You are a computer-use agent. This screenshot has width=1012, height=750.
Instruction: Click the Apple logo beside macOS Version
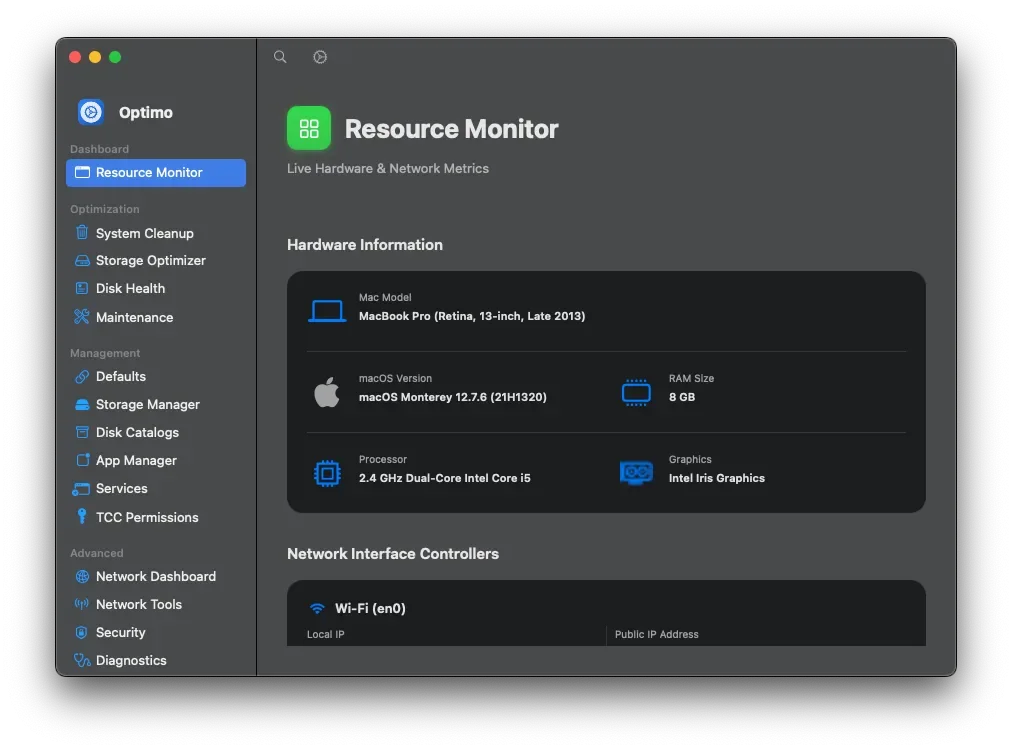coord(327,392)
